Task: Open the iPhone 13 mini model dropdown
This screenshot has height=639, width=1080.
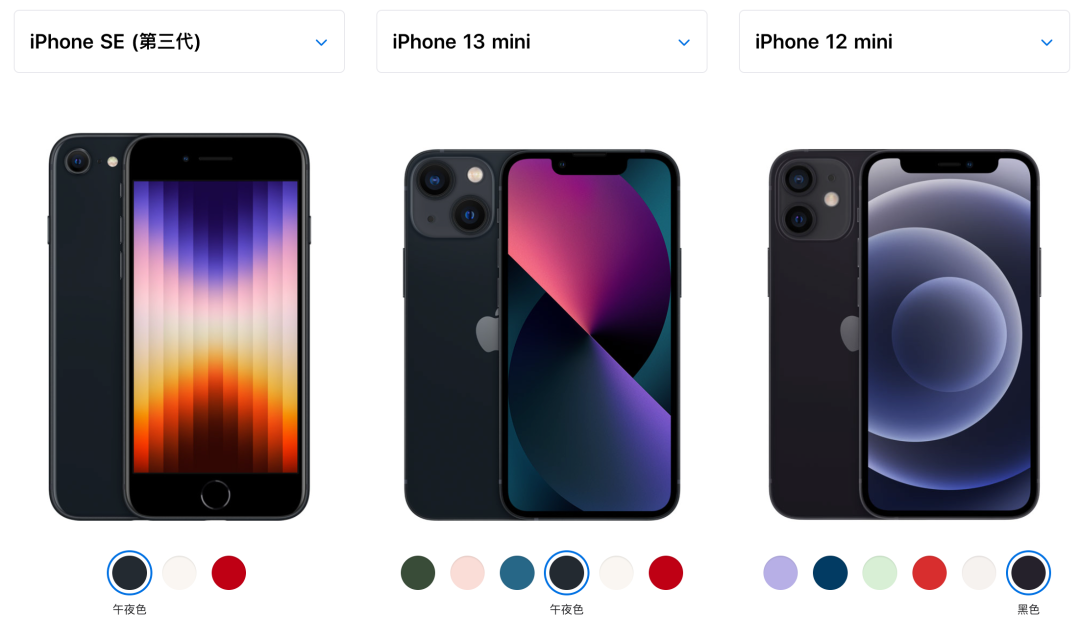Action: pos(541,41)
